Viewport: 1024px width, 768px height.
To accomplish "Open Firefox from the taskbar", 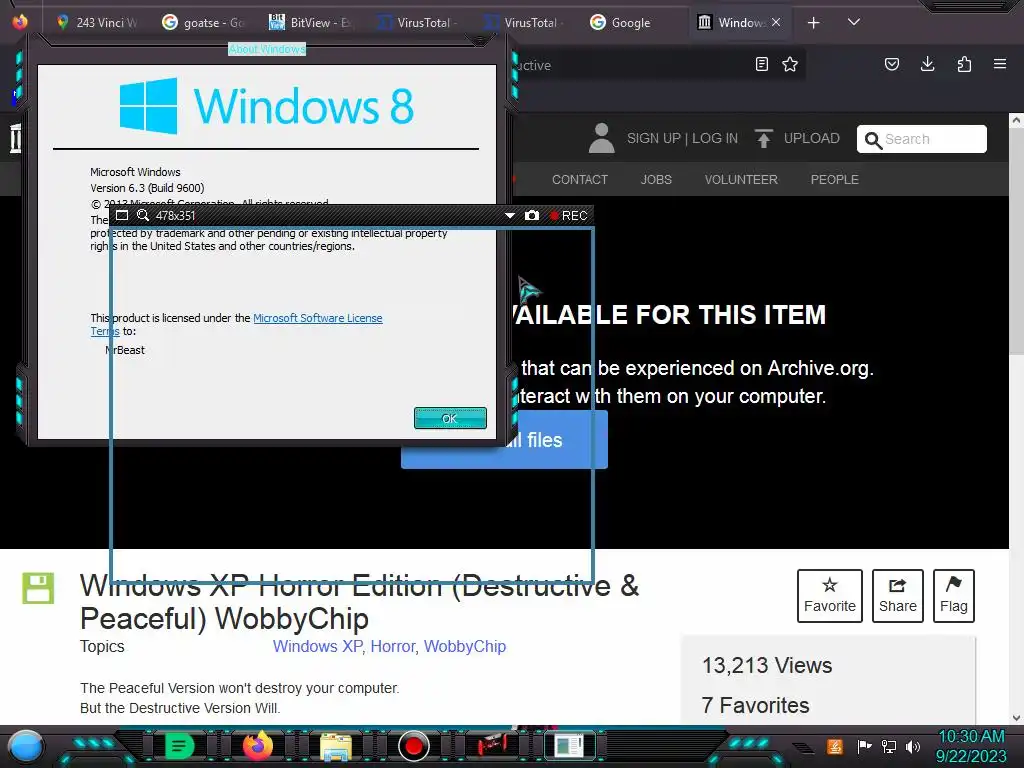I will coord(257,746).
